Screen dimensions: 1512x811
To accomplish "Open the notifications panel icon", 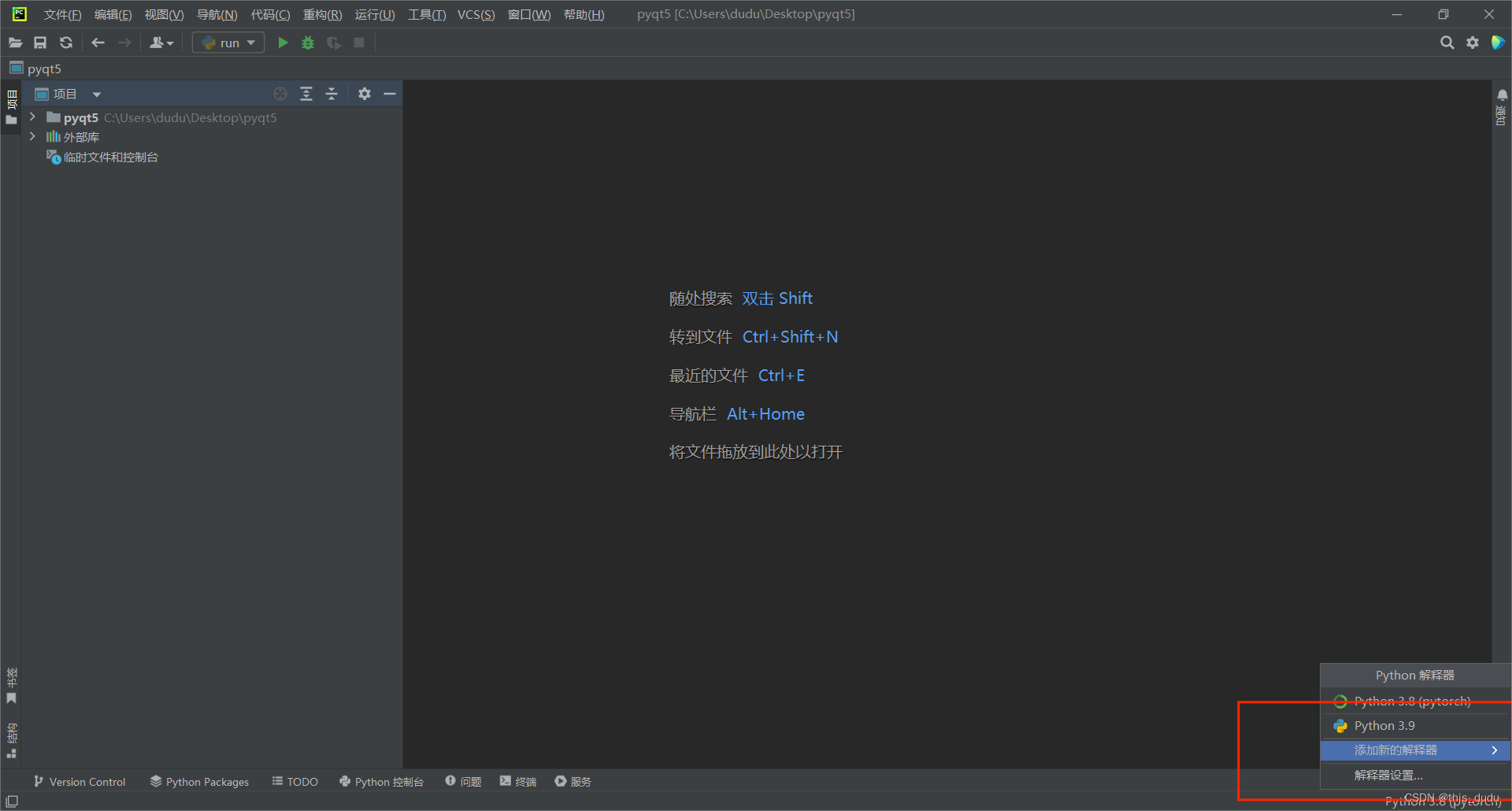I will (x=1502, y=94).
